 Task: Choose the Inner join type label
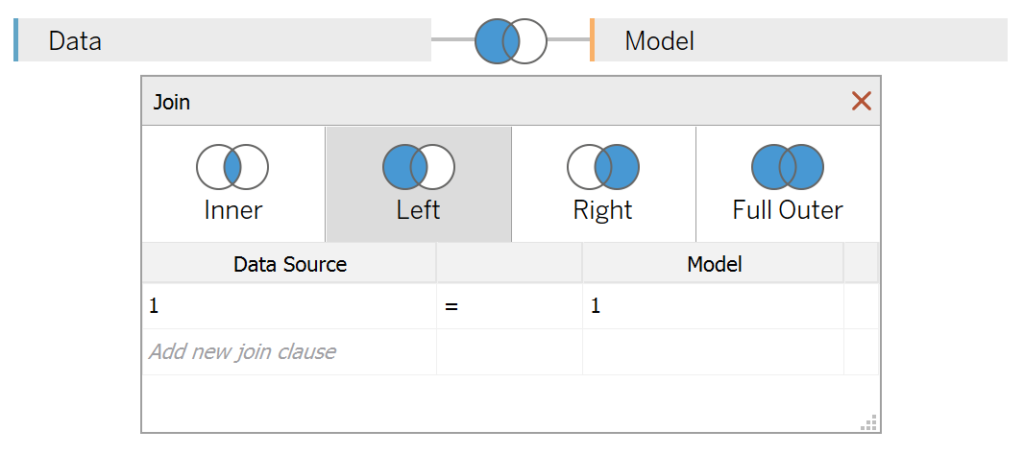[233, 210]
